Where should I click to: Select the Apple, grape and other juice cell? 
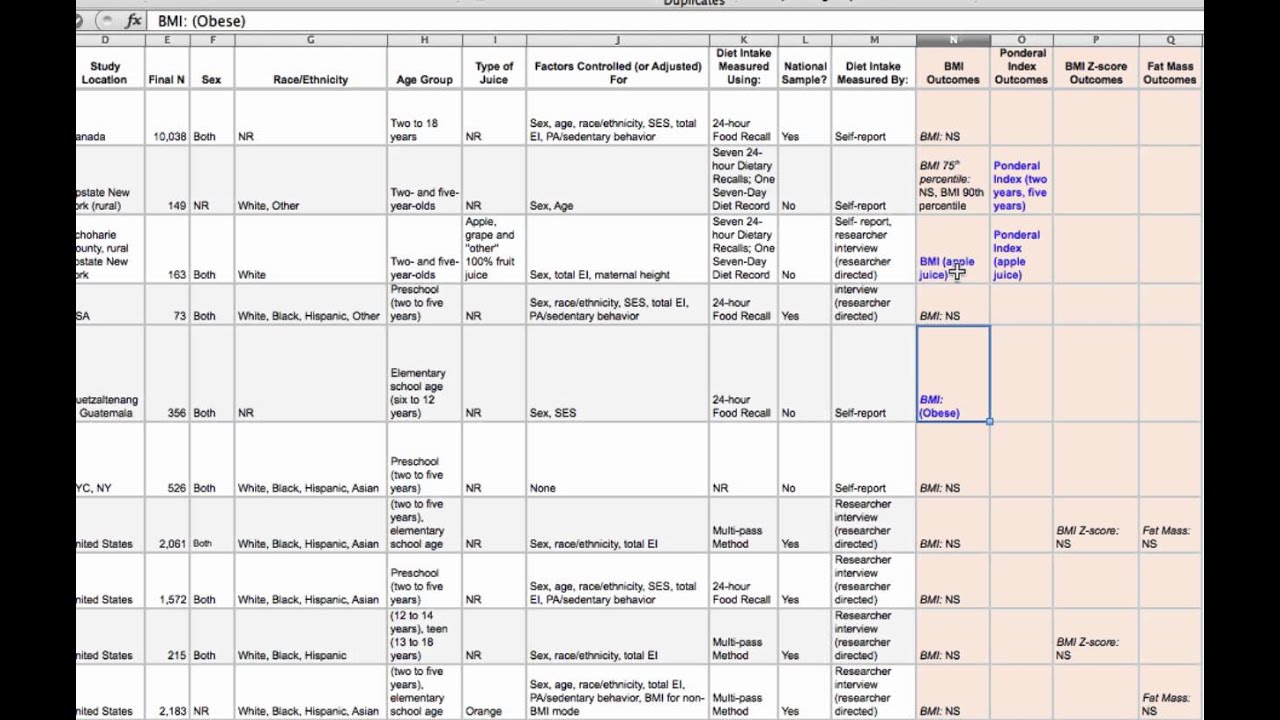494,250
